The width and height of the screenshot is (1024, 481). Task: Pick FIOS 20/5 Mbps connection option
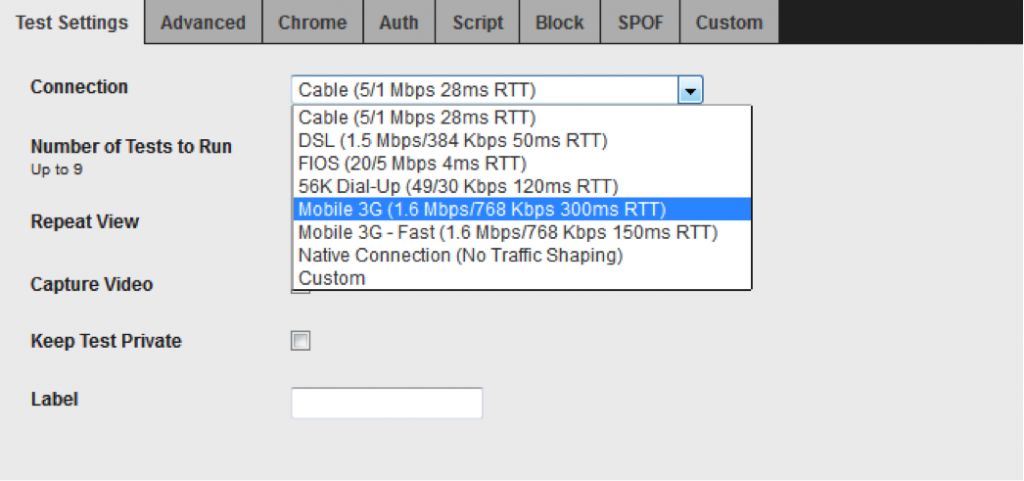(522, 163)
